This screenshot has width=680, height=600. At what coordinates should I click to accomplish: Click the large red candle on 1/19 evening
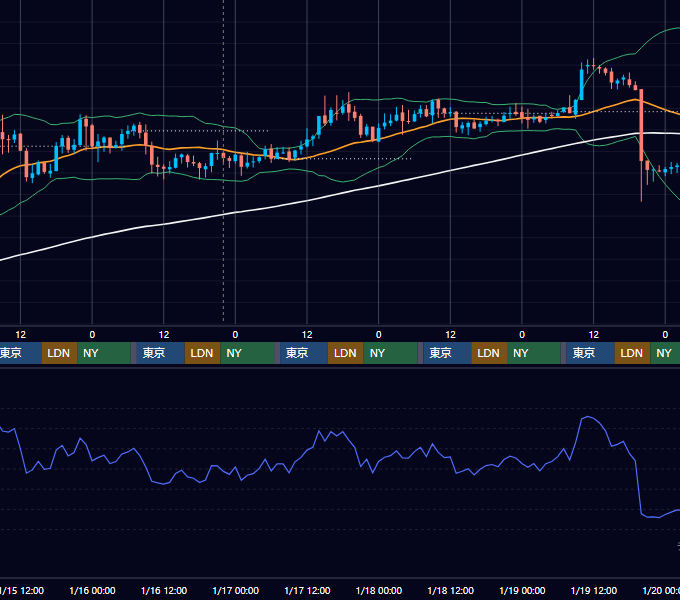click(641, 126)
